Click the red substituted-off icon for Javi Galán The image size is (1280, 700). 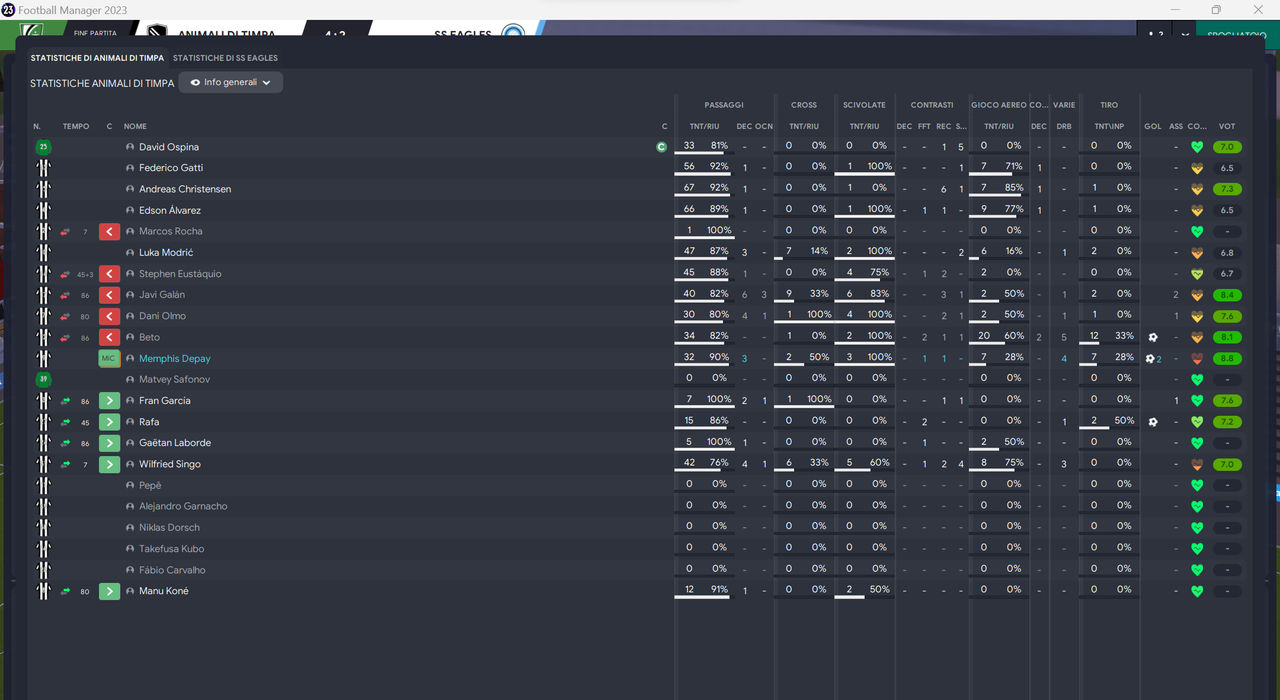(109, 295)
